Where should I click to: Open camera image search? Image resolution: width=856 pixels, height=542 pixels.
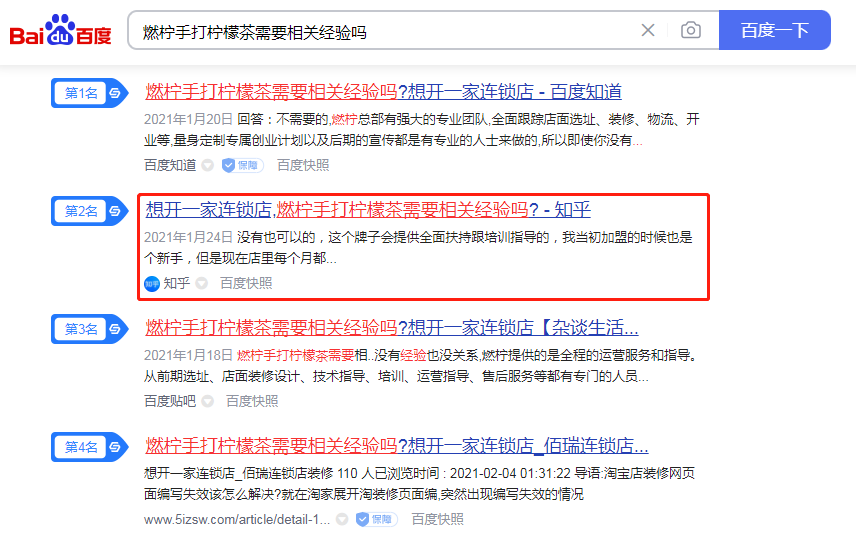click(691, 30)
